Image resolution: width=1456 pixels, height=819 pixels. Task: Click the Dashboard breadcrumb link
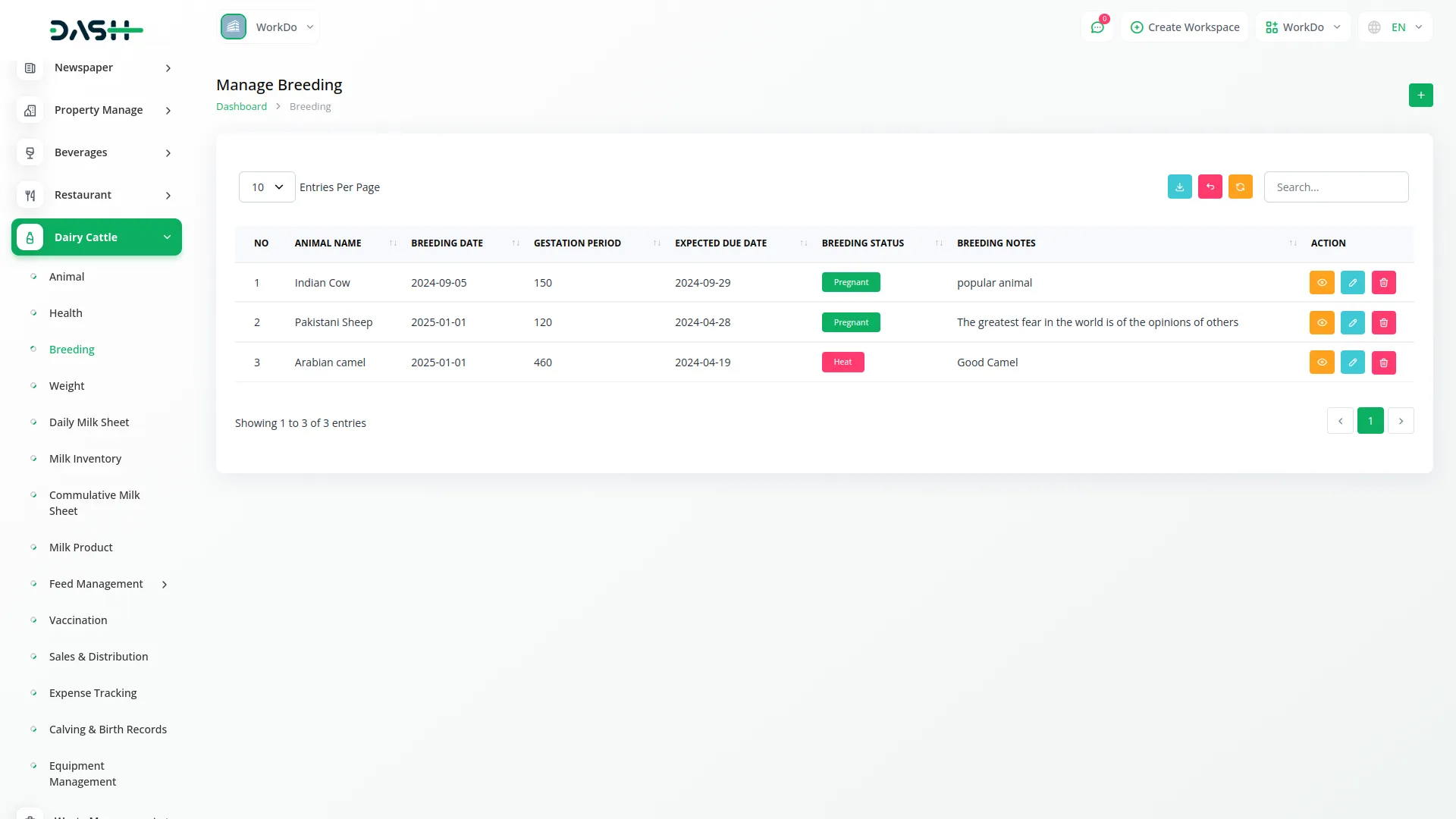241,106
